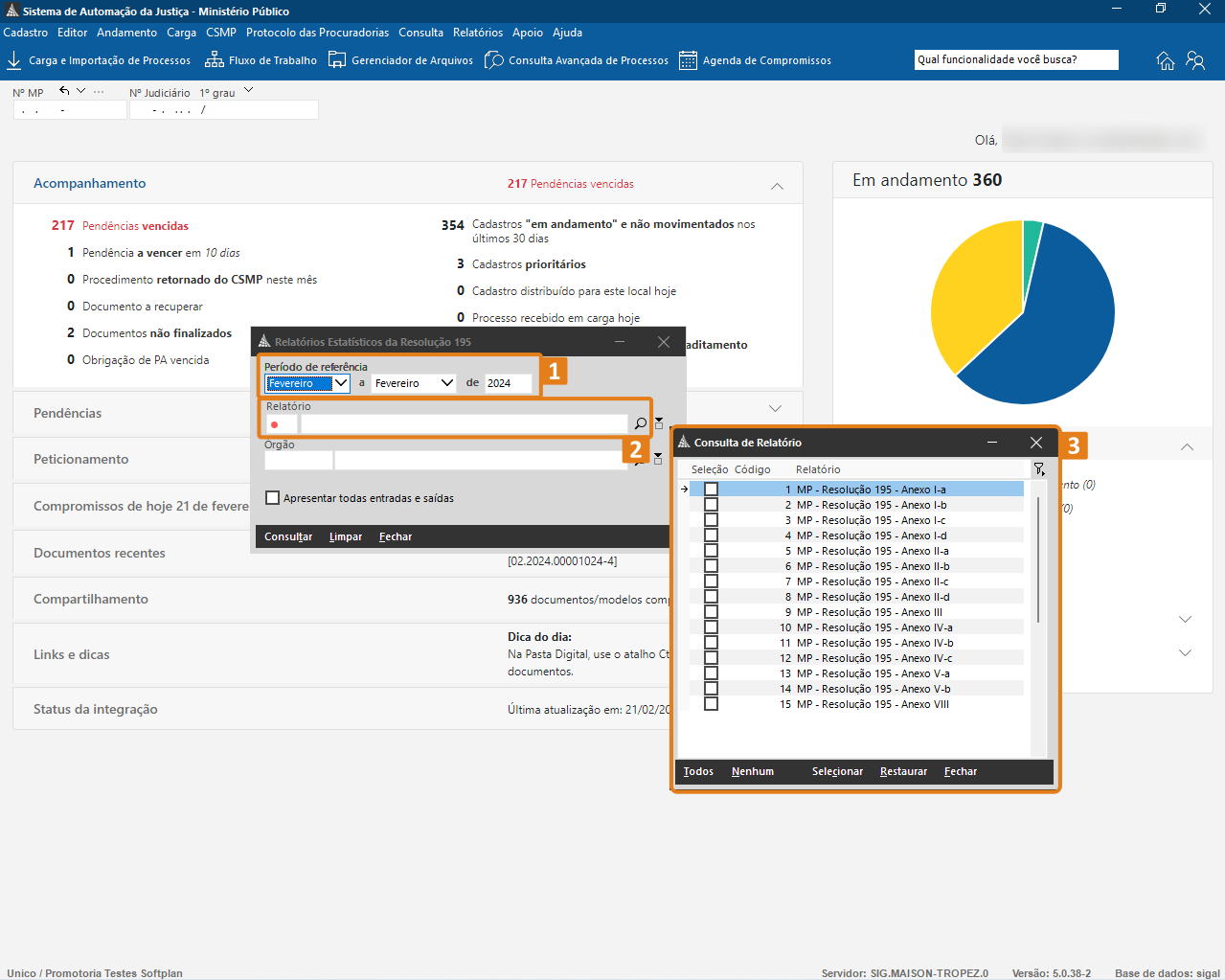Click the Código column header
1225x980 pixels.
(x=753, y=469)
